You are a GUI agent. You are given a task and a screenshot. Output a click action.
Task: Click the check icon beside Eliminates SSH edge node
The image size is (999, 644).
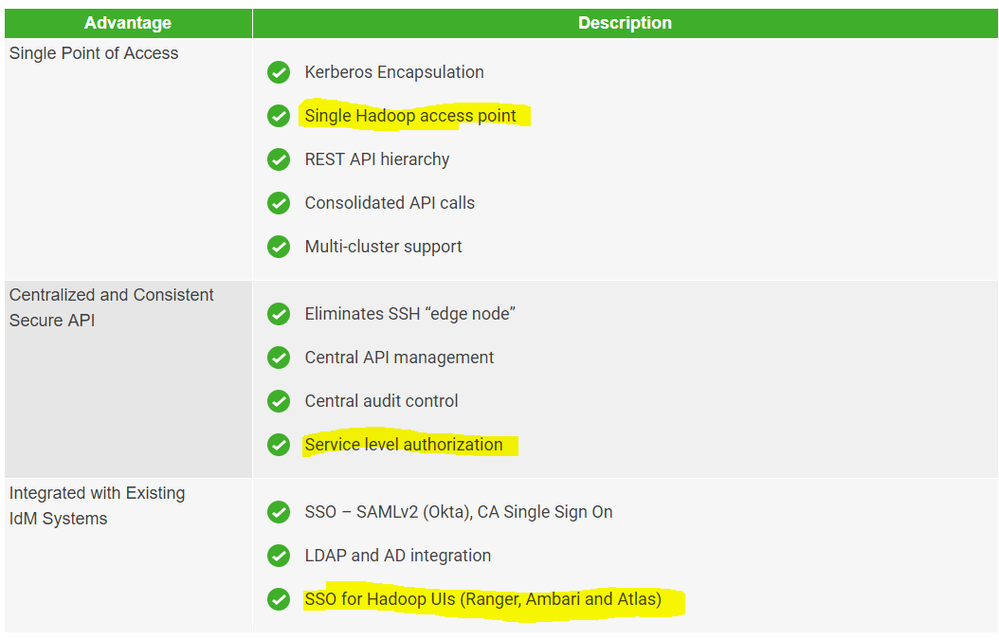pos(279,314)
